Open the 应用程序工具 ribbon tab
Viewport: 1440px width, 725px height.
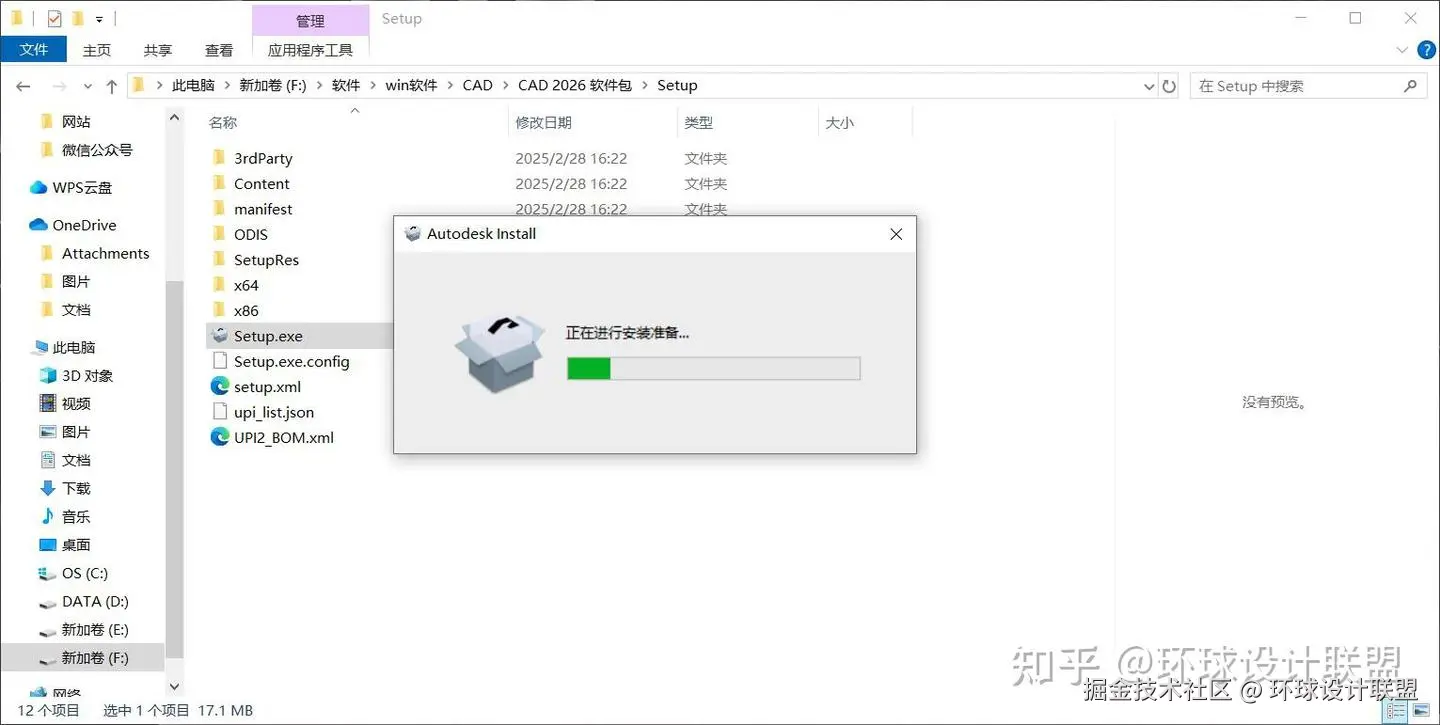pos(310,50)
